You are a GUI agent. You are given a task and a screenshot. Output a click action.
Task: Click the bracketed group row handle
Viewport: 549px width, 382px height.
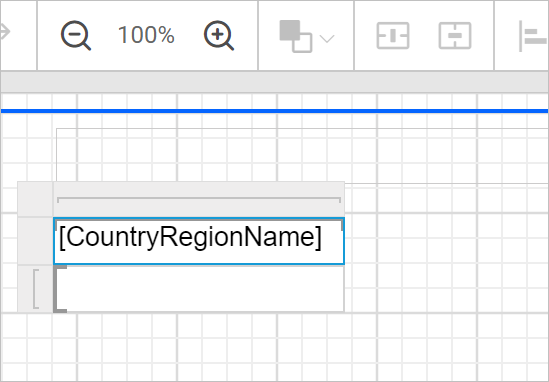pyautogui.click(x=35, y=289)
